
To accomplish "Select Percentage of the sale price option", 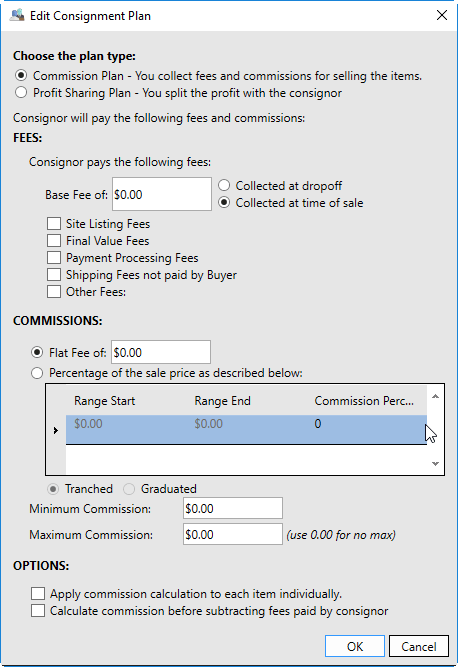I will click(x=37, y=373).
